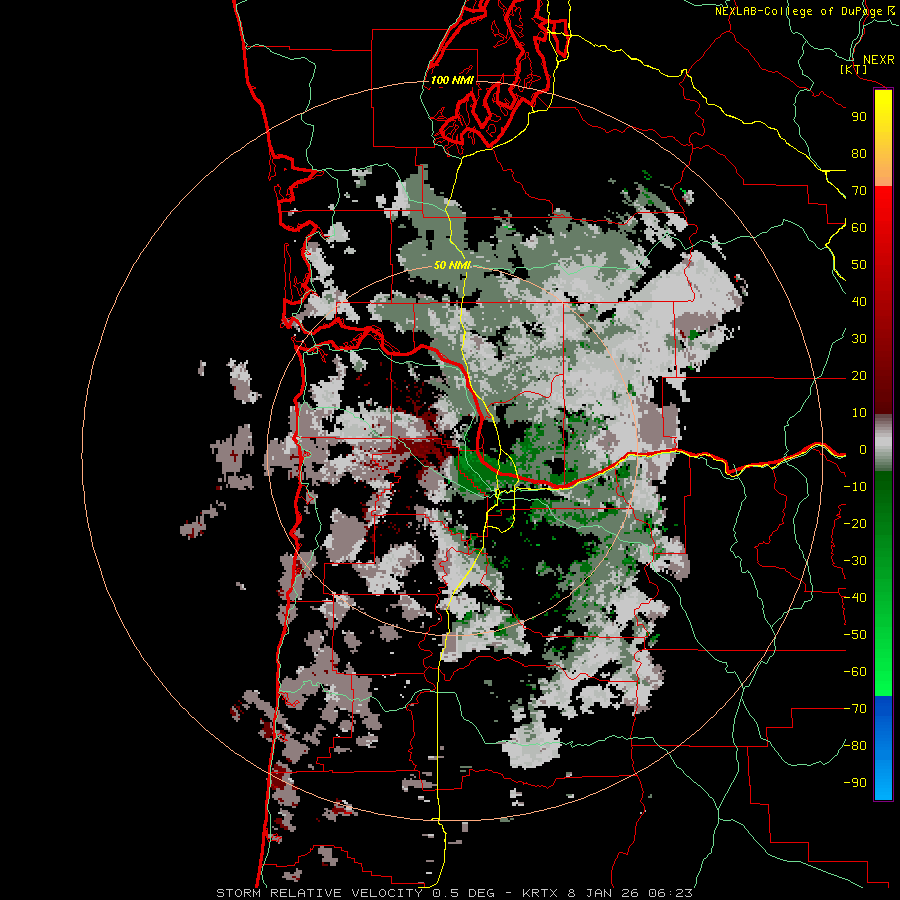
Task: Click the "100 NMI" range ring label
Action: (452, 80)
